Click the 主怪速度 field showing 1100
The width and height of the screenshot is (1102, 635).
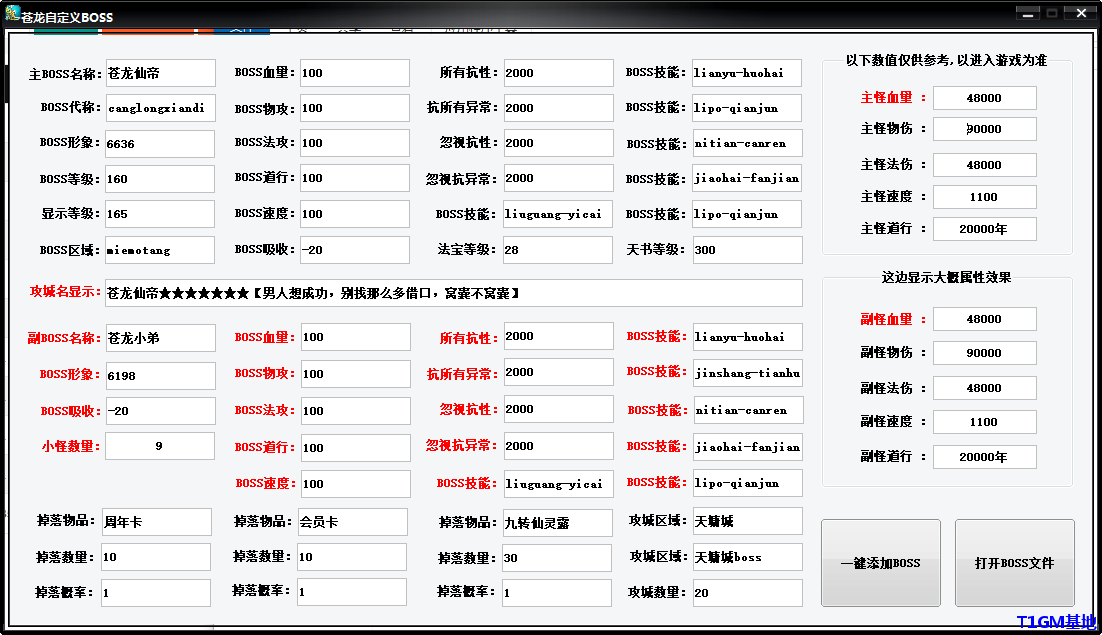[985, 197]
